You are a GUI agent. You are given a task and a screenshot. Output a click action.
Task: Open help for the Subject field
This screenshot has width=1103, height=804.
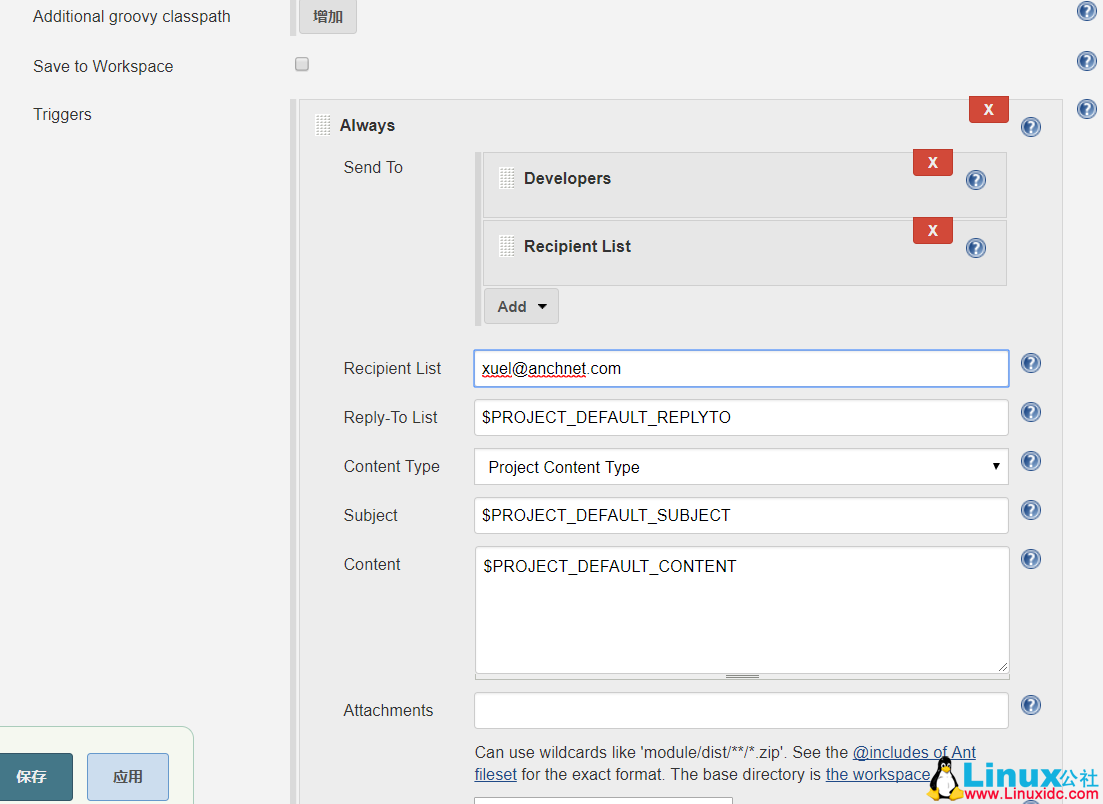(x=1030, y=510)
